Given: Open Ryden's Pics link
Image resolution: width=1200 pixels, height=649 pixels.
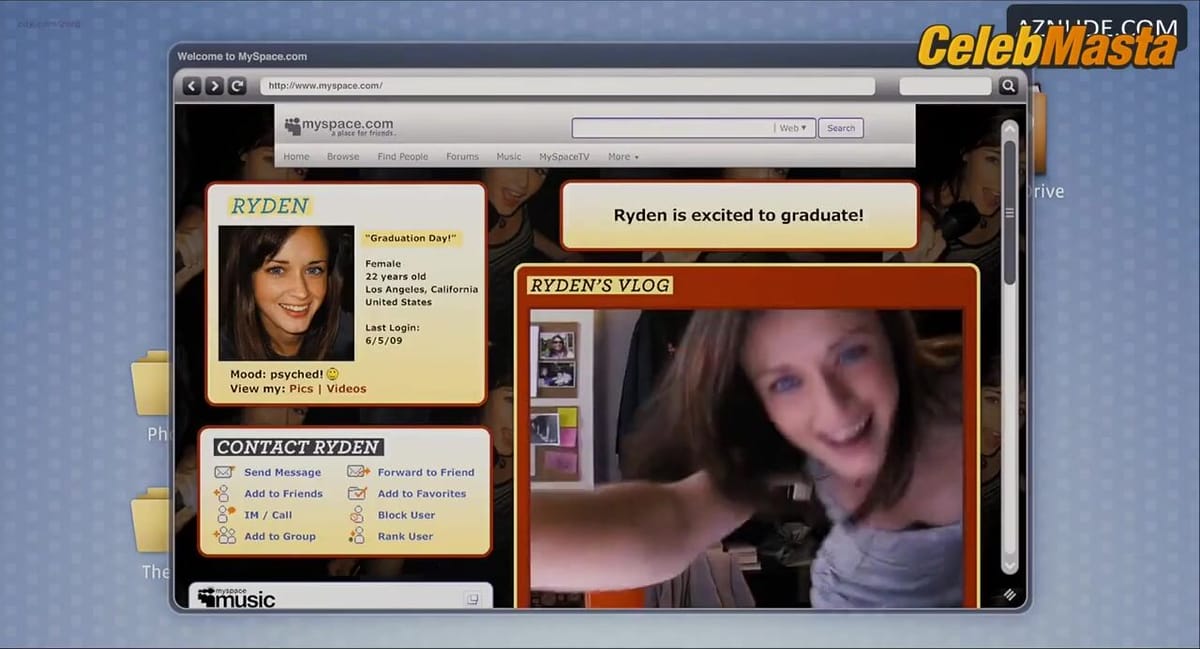Looking at the screenshot, I should [x=301, y=389].
